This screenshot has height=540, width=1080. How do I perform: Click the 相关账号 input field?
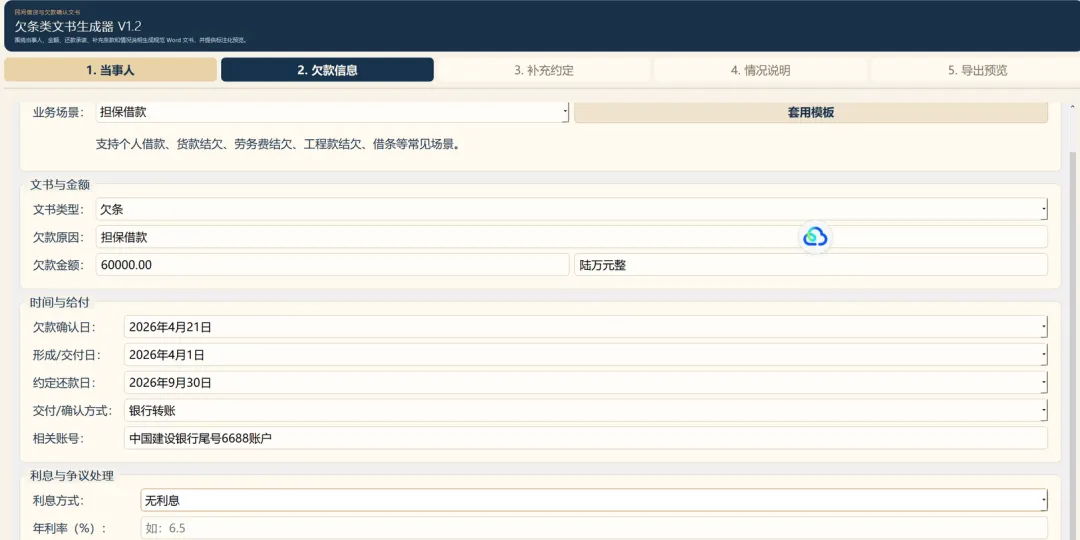pos(586,438)
